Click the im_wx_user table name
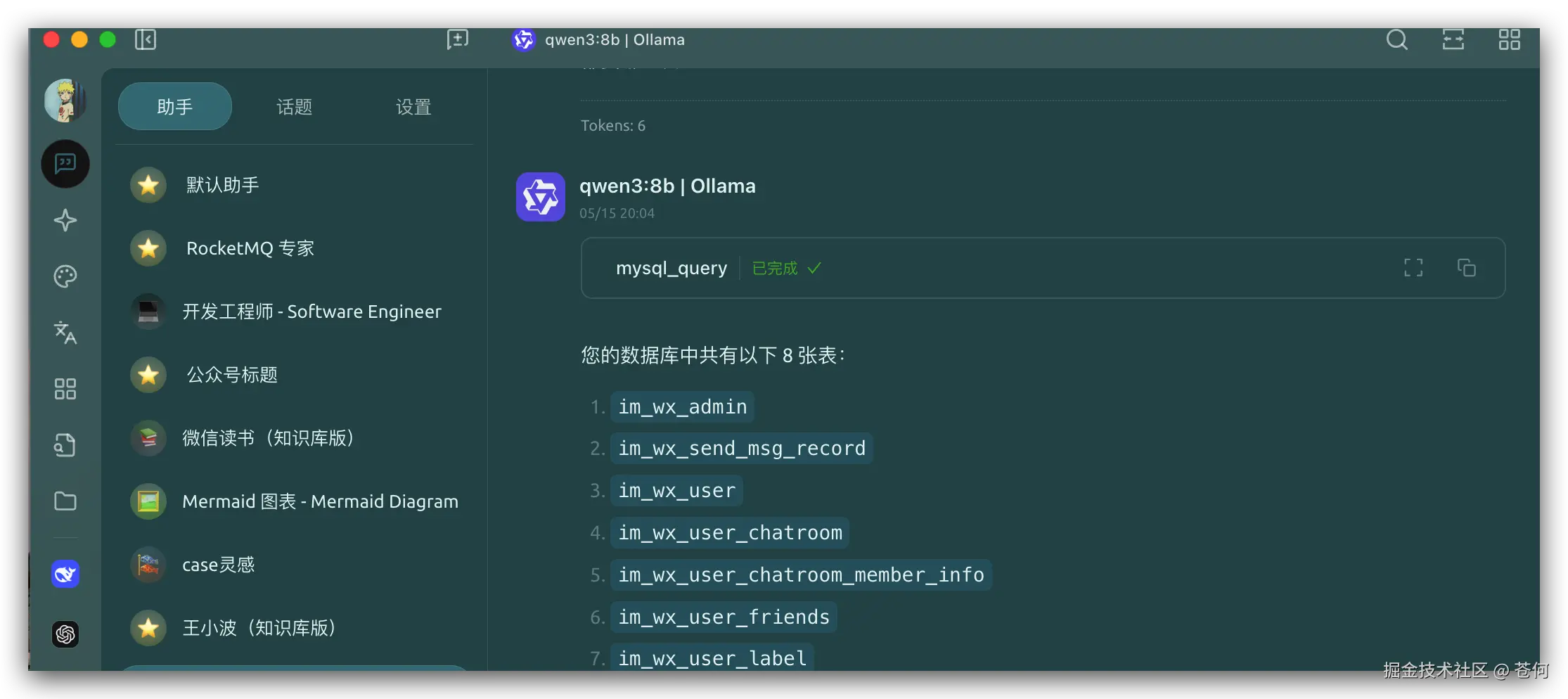The width and height of the screenshot is (1568, 699). [x=676, y=490]
